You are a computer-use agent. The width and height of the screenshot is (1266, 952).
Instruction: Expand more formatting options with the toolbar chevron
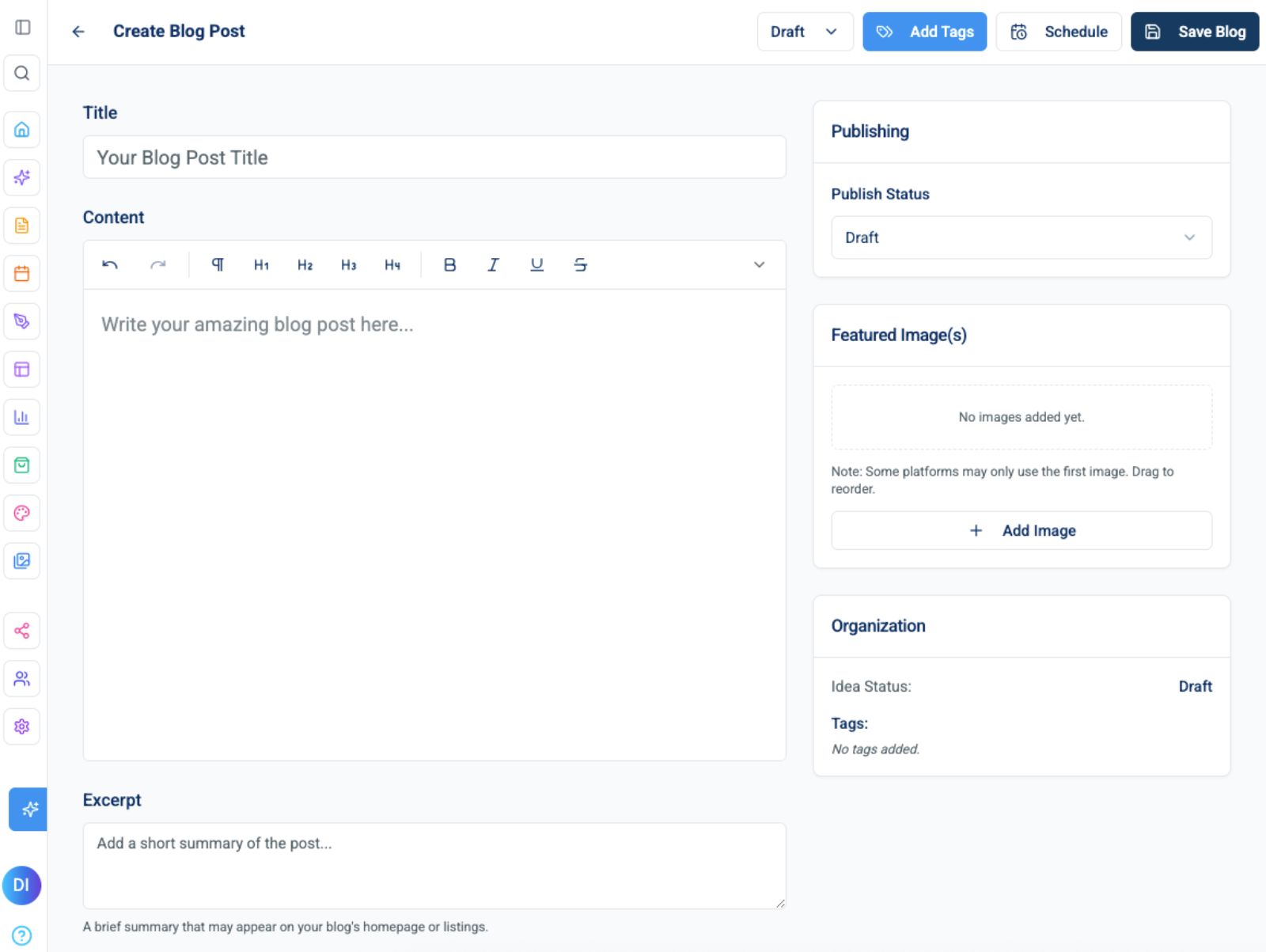point(760,264)
